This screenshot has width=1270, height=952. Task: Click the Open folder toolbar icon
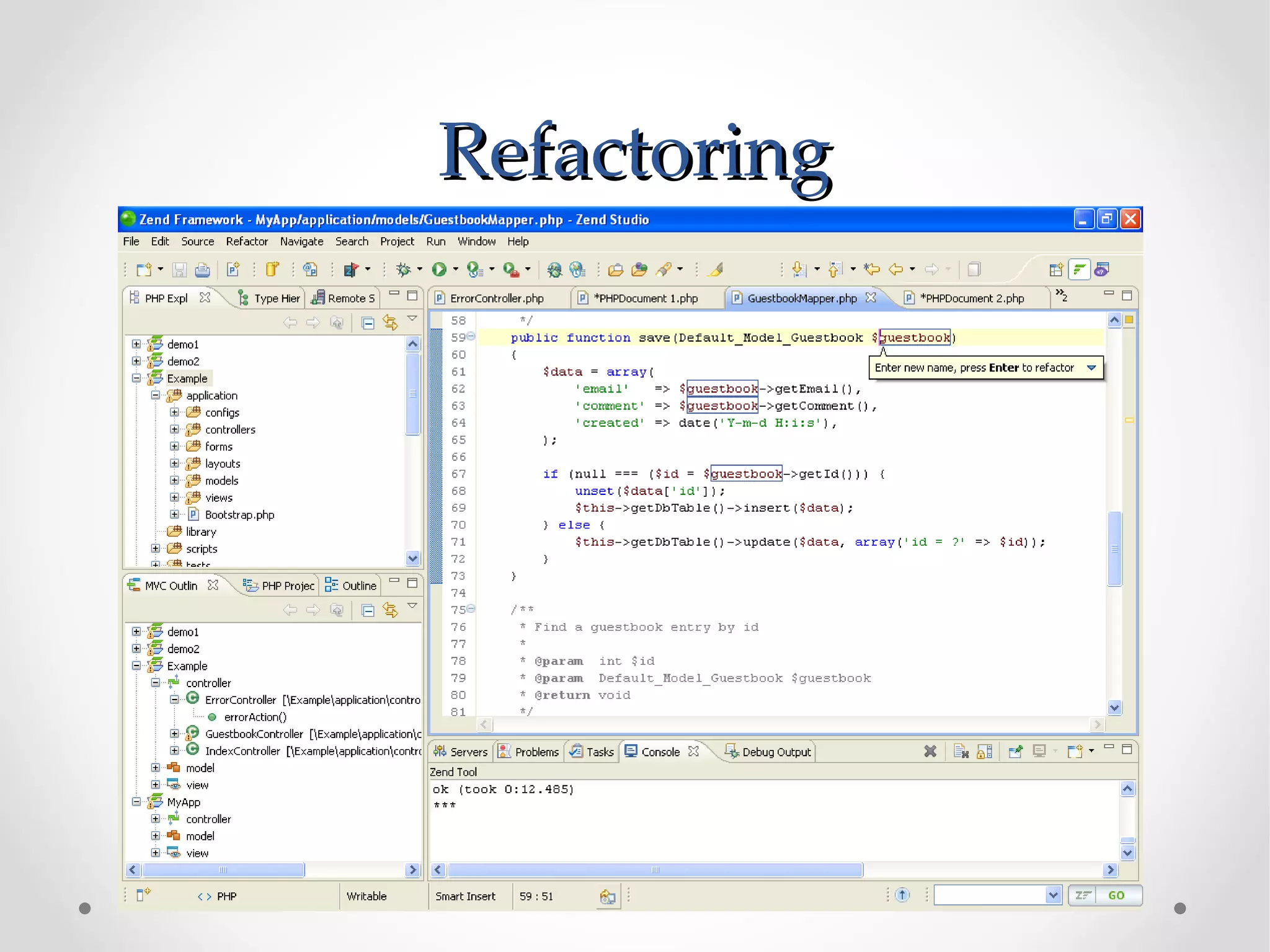[x=615, y=270]
